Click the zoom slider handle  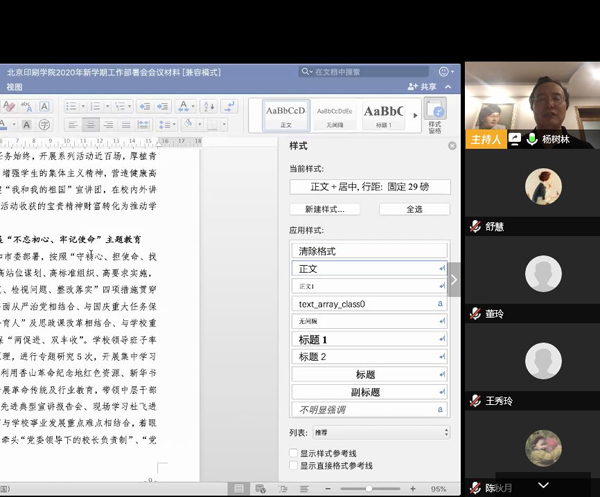(x=368, y=489)
